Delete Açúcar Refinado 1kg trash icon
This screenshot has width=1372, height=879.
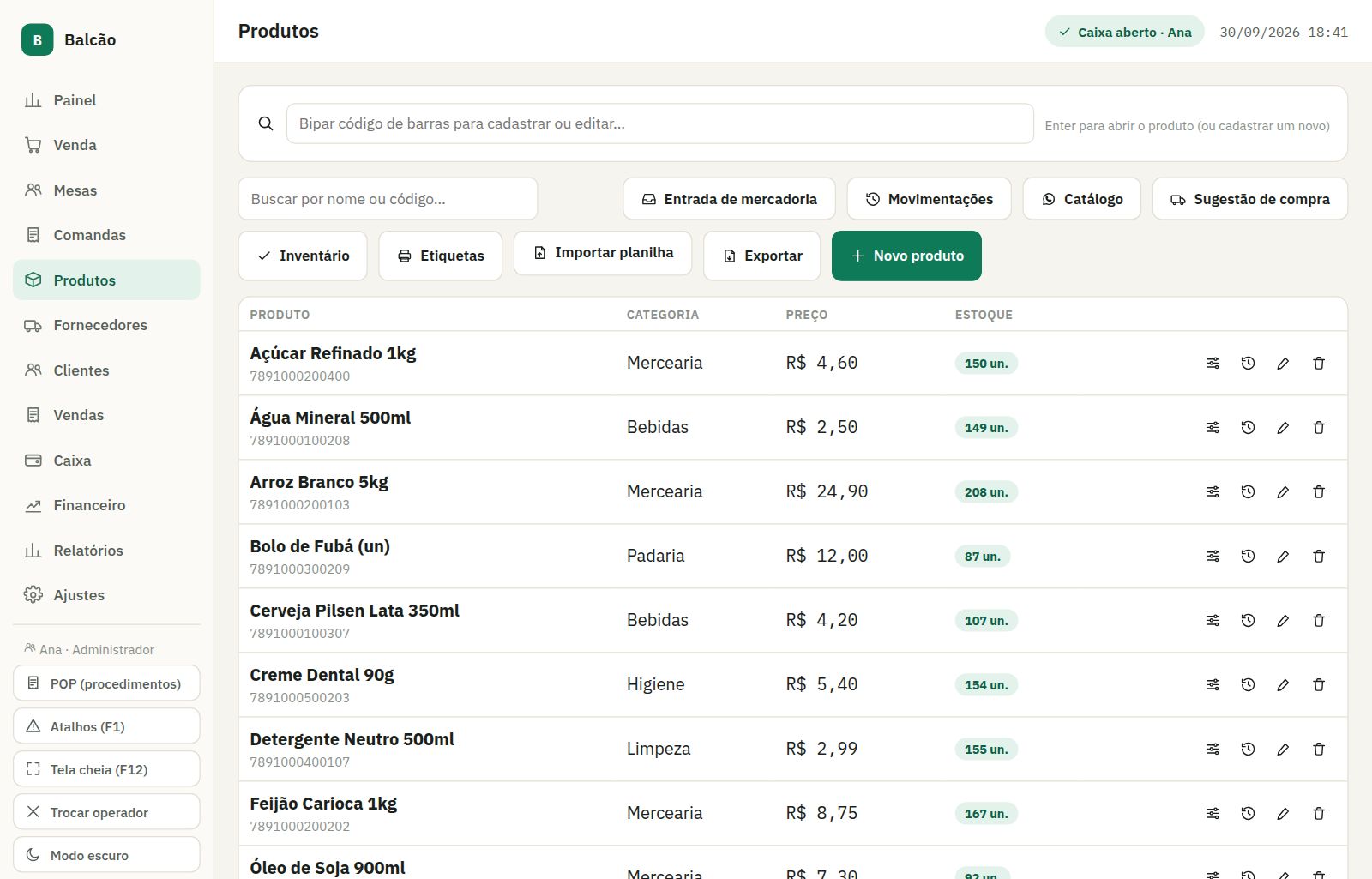tap(1319, 364)
